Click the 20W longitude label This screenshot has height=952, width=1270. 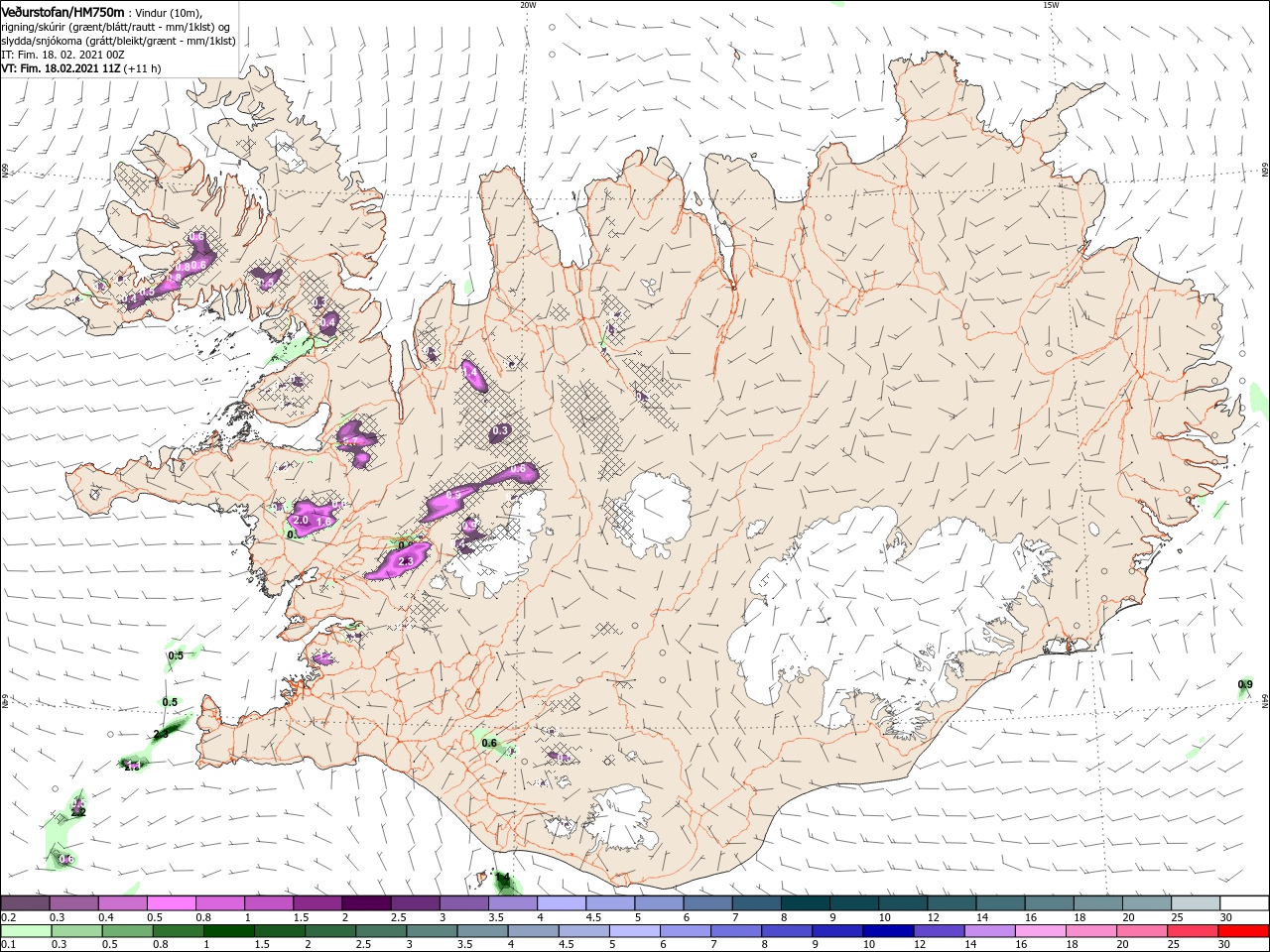[x=528, y=5]
